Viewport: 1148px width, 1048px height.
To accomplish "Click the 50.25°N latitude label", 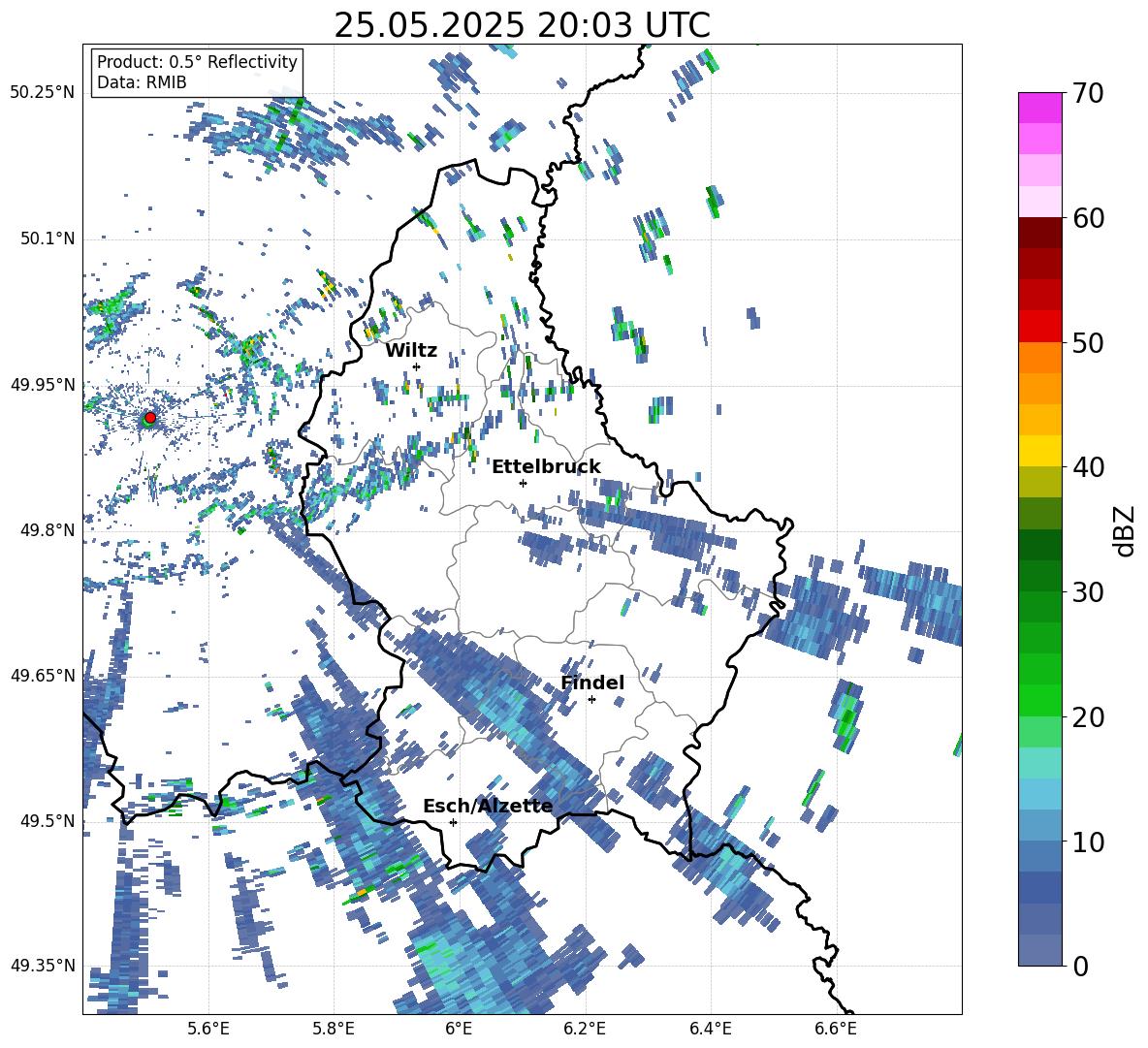I will 43,93.
